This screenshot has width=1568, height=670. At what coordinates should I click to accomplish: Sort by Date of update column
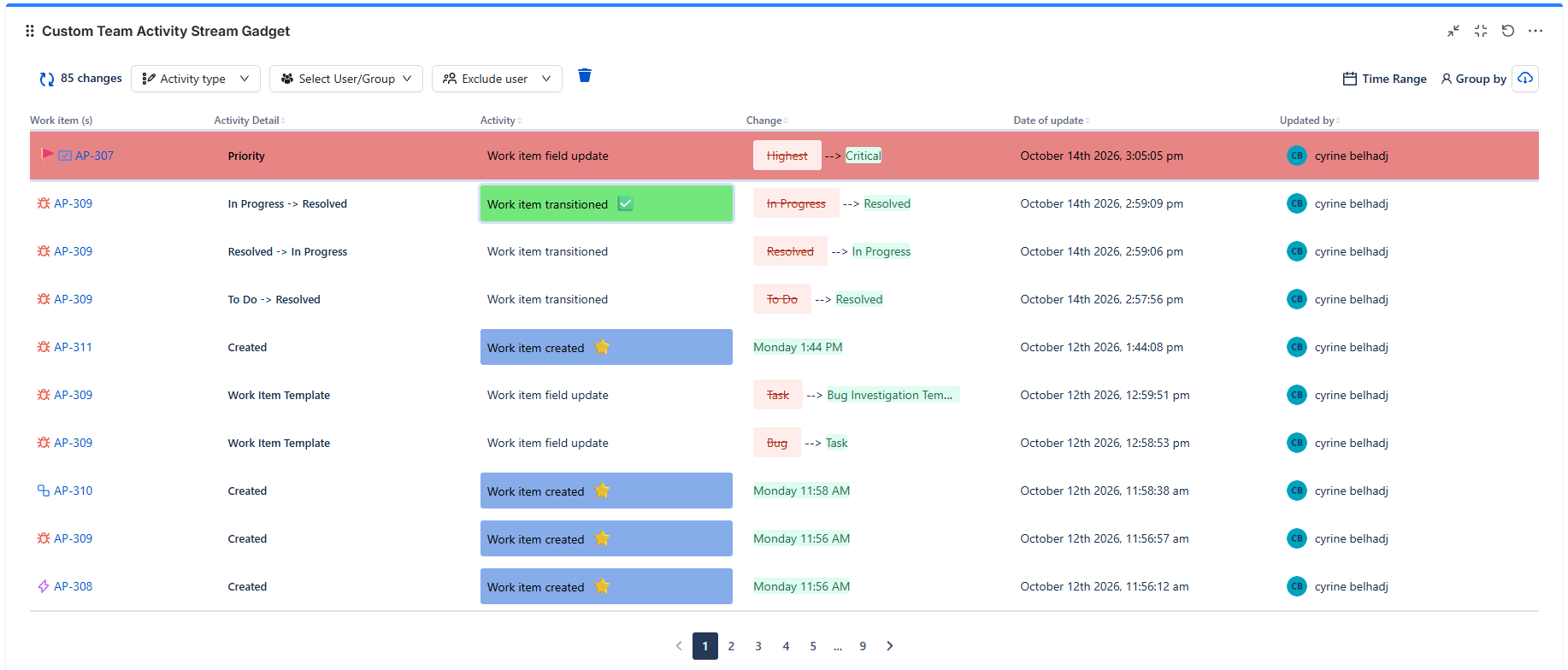pyautogui.click(x=1052, y=120)
